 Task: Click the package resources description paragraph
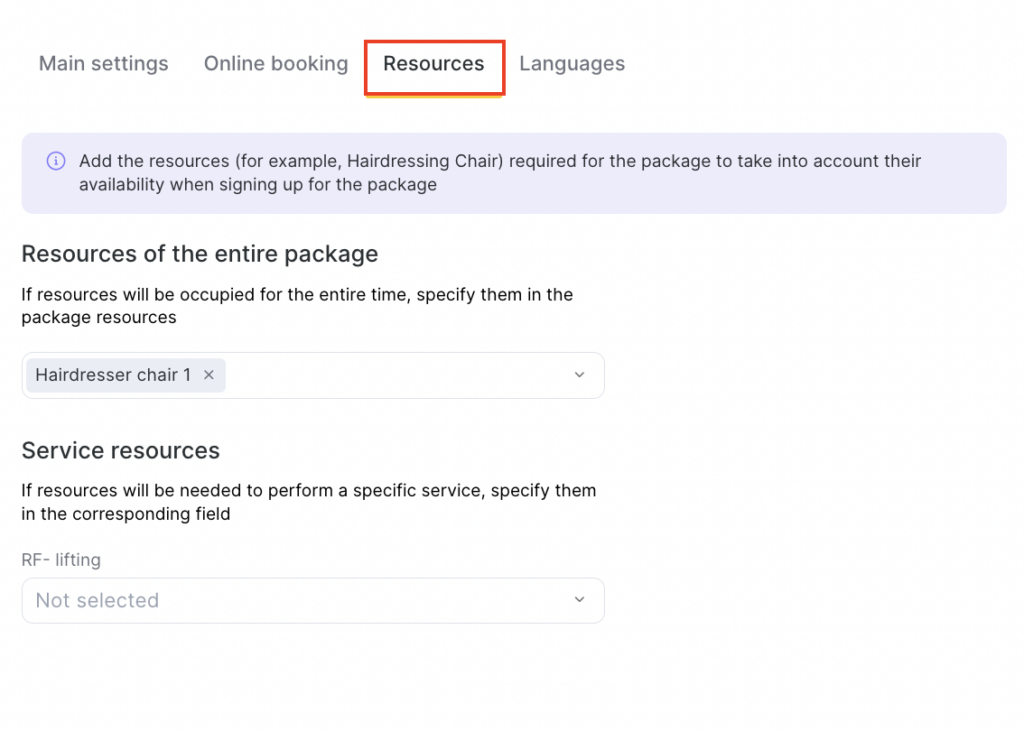(297, 306)
